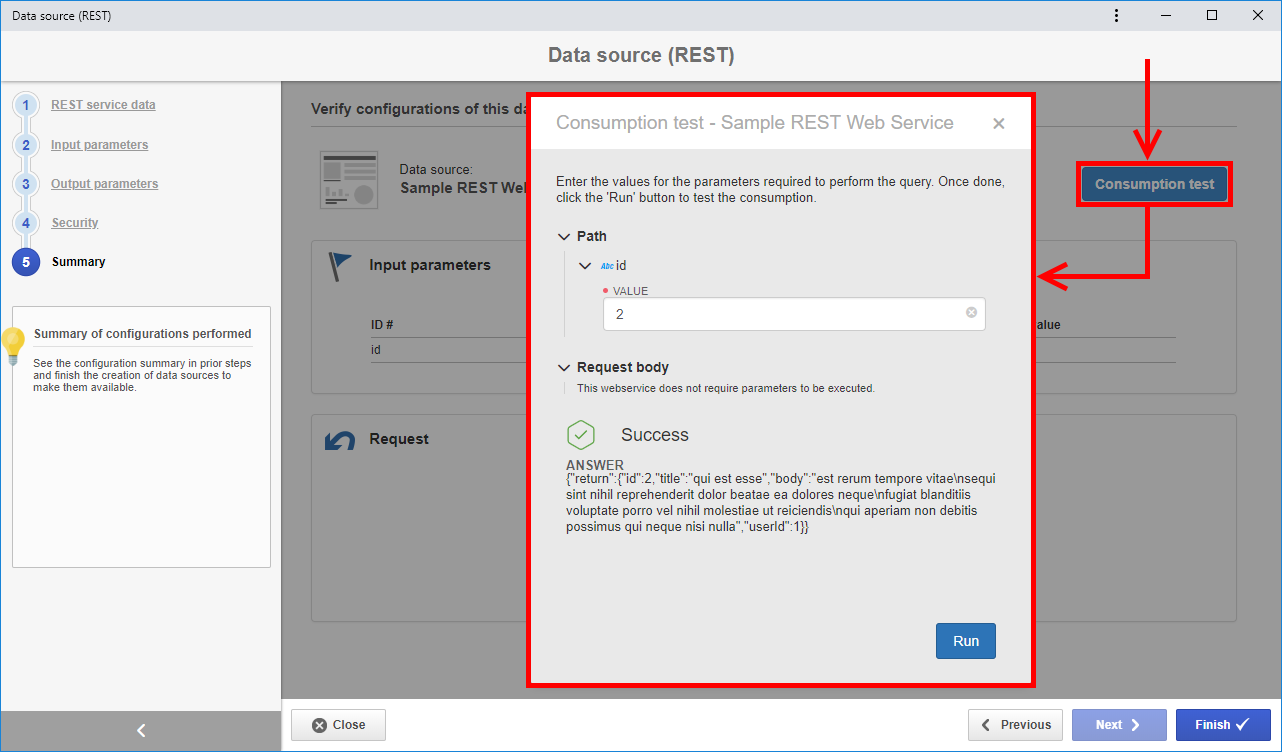Click the step 2 circle icon
1282x752 pixels.
(x=26, y=145)
